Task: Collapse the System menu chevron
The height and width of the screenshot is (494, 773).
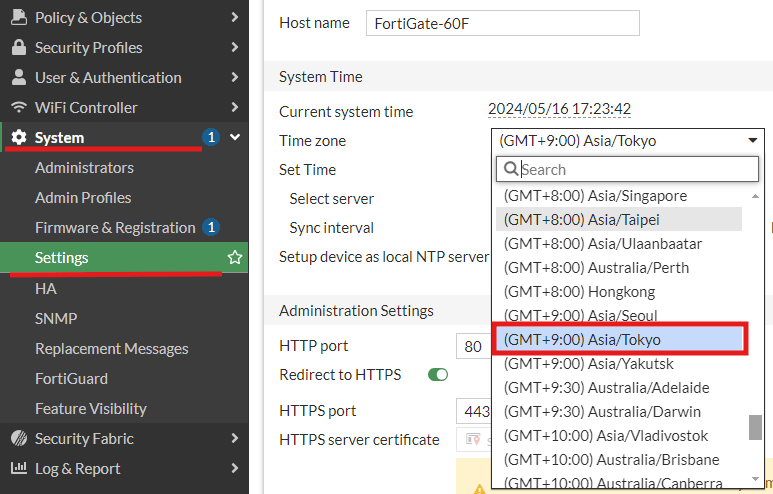Action: [x=235, y=137]
